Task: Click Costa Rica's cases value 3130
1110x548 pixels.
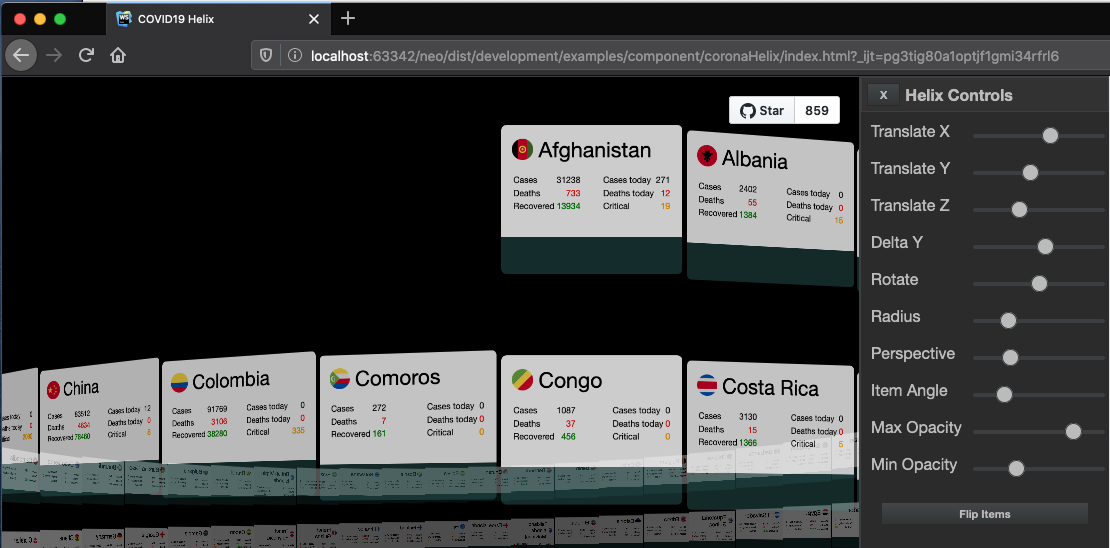Action: point(748,416)
